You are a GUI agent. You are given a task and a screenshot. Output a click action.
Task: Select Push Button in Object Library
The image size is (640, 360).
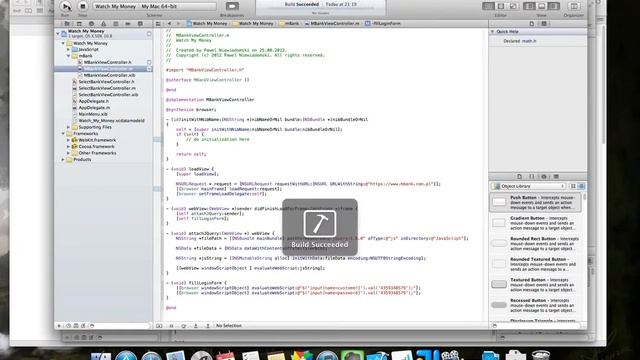[535, 202]
